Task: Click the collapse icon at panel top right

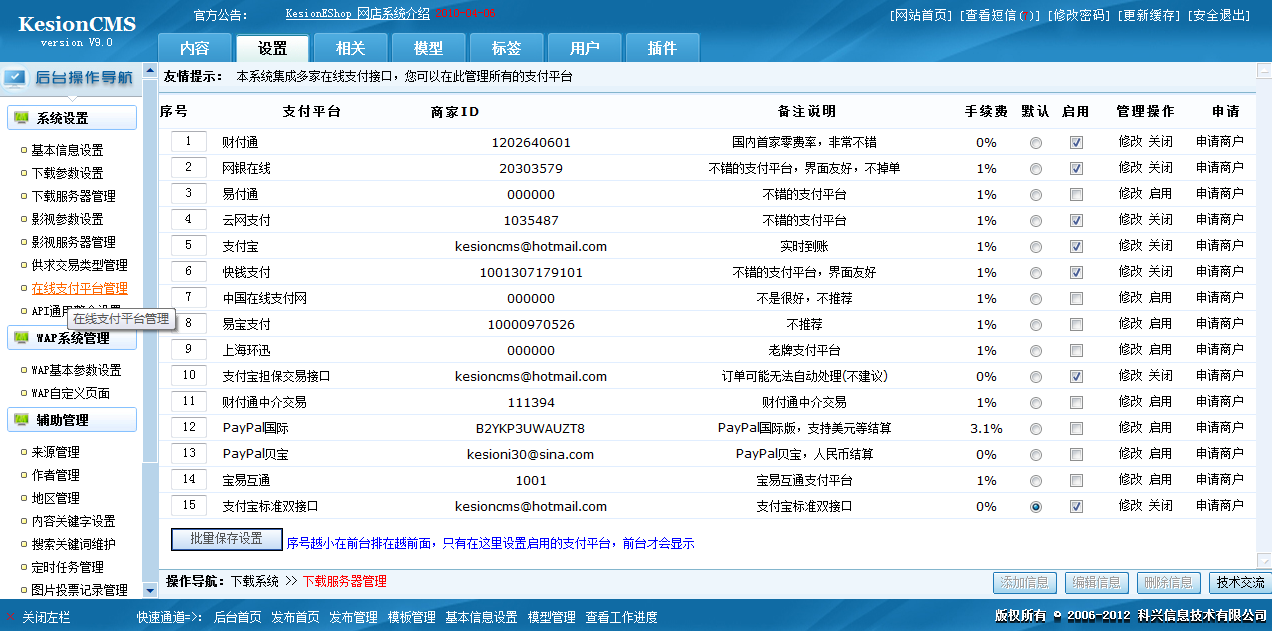Action: click(1262, 69)
